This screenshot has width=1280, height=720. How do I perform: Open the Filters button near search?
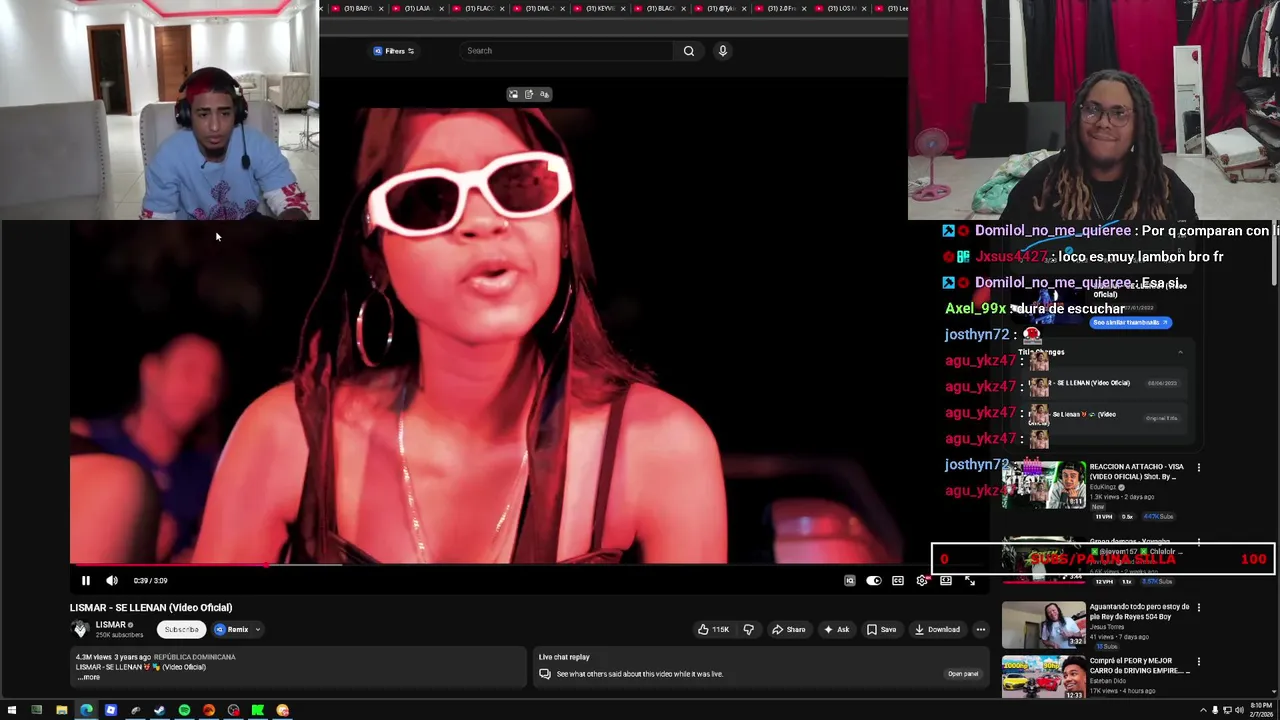coord(394,51)
